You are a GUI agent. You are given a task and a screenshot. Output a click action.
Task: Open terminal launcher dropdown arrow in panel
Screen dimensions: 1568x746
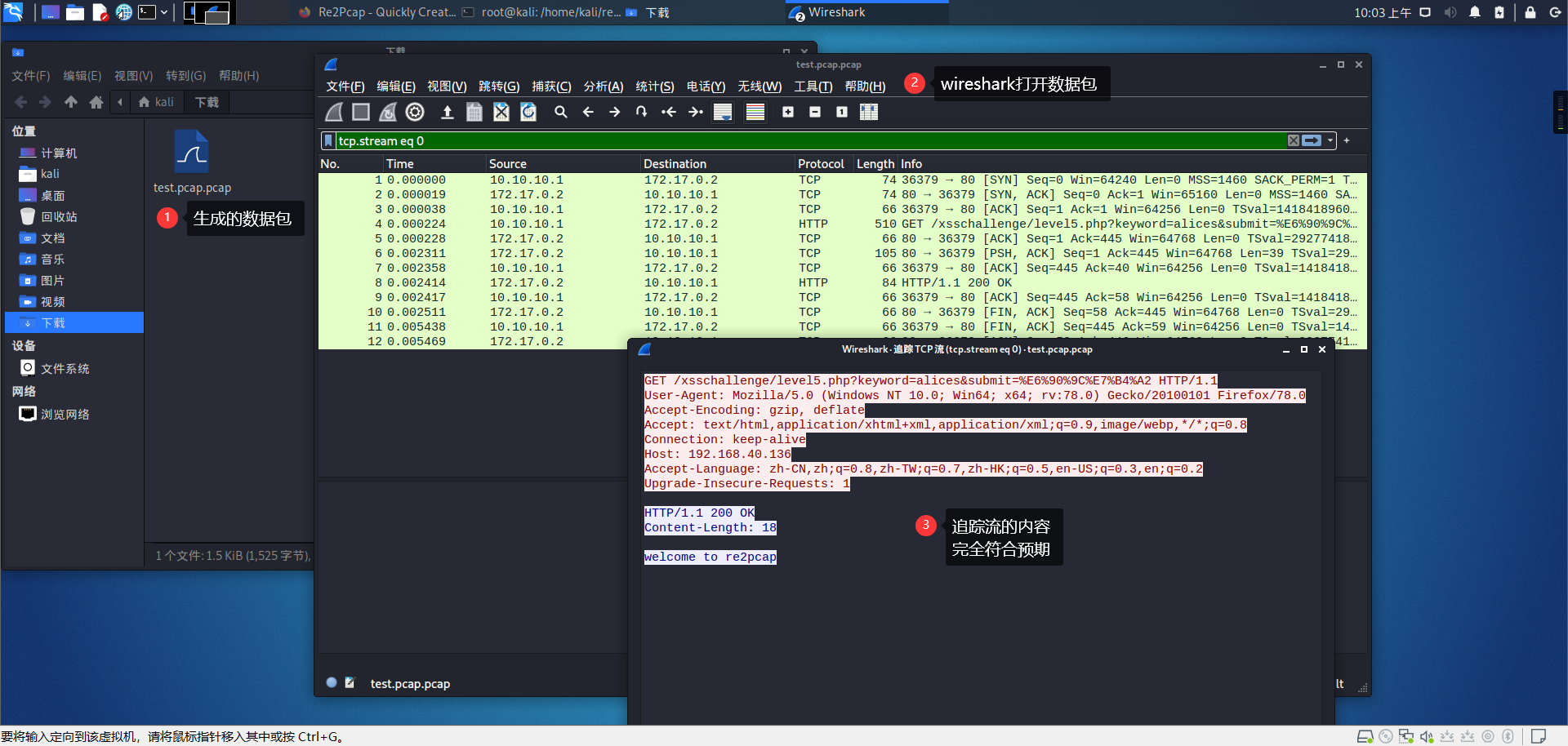(x=164, y=12)
